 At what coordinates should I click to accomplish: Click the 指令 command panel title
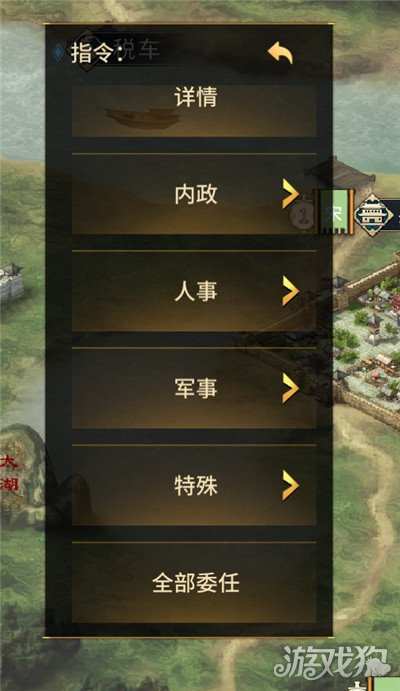coord(92,53)
